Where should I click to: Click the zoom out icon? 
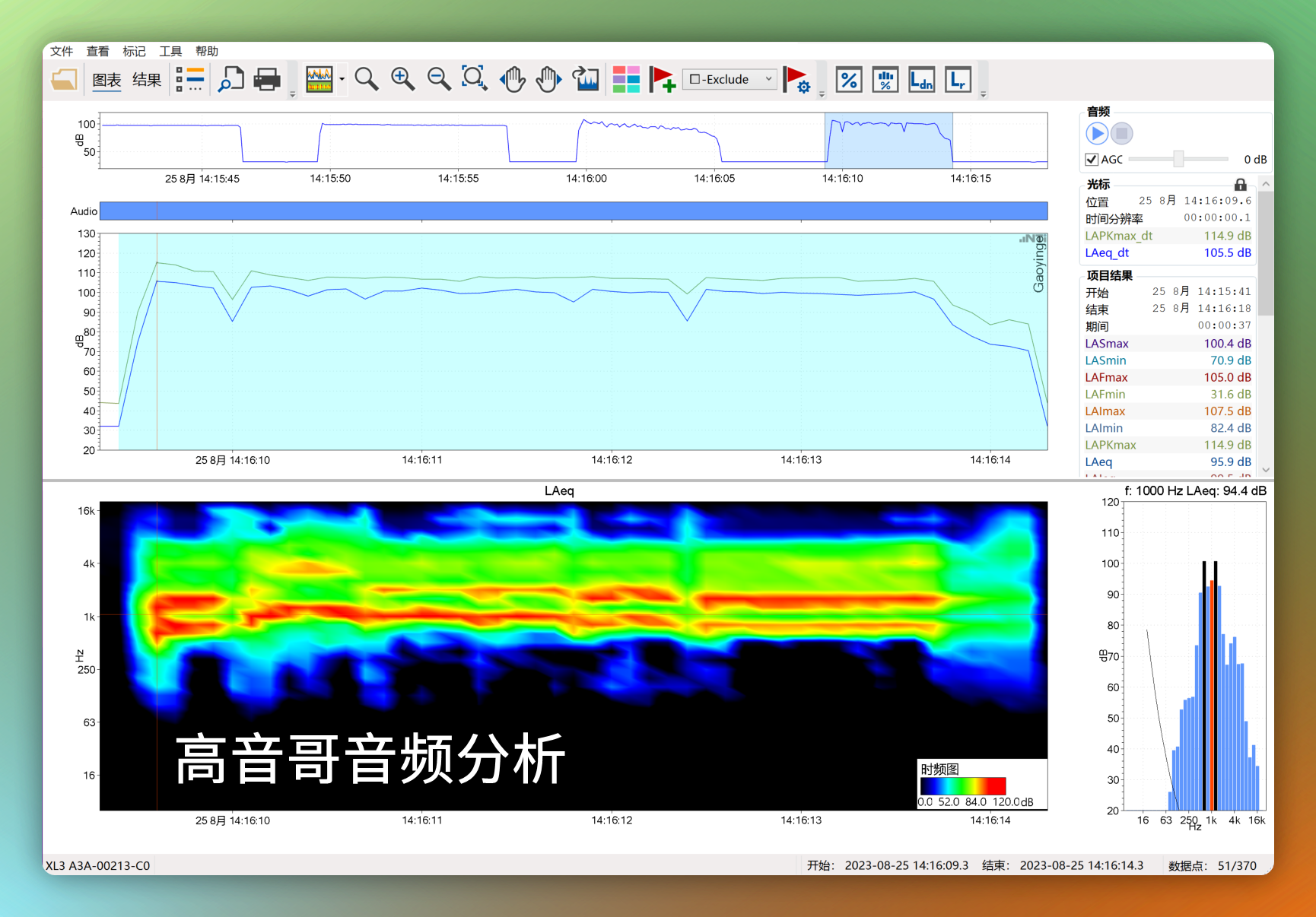coord(439,79)
